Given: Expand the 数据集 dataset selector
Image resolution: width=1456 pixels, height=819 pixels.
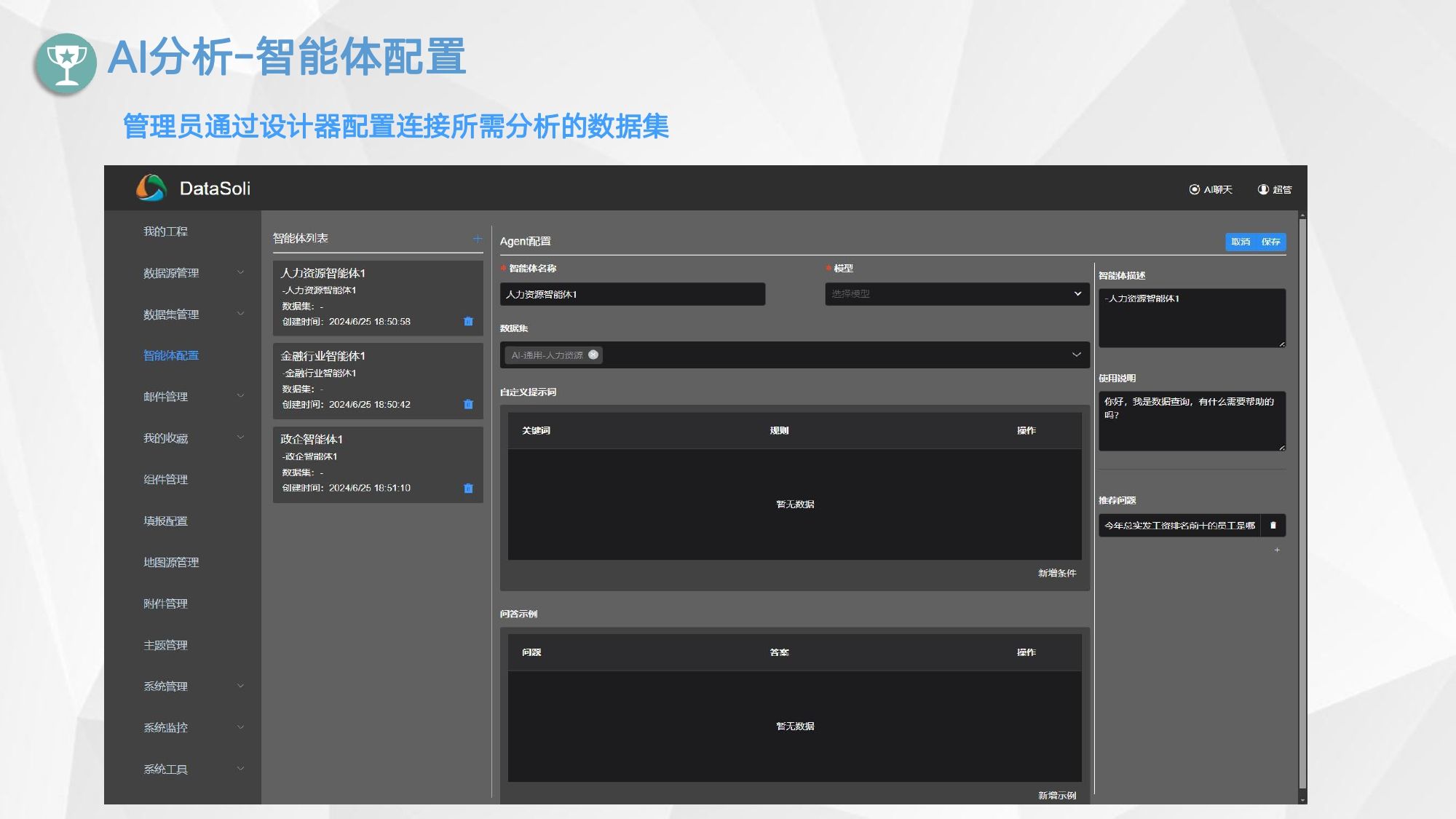Looking at the screenshot, I should 1076,355.
